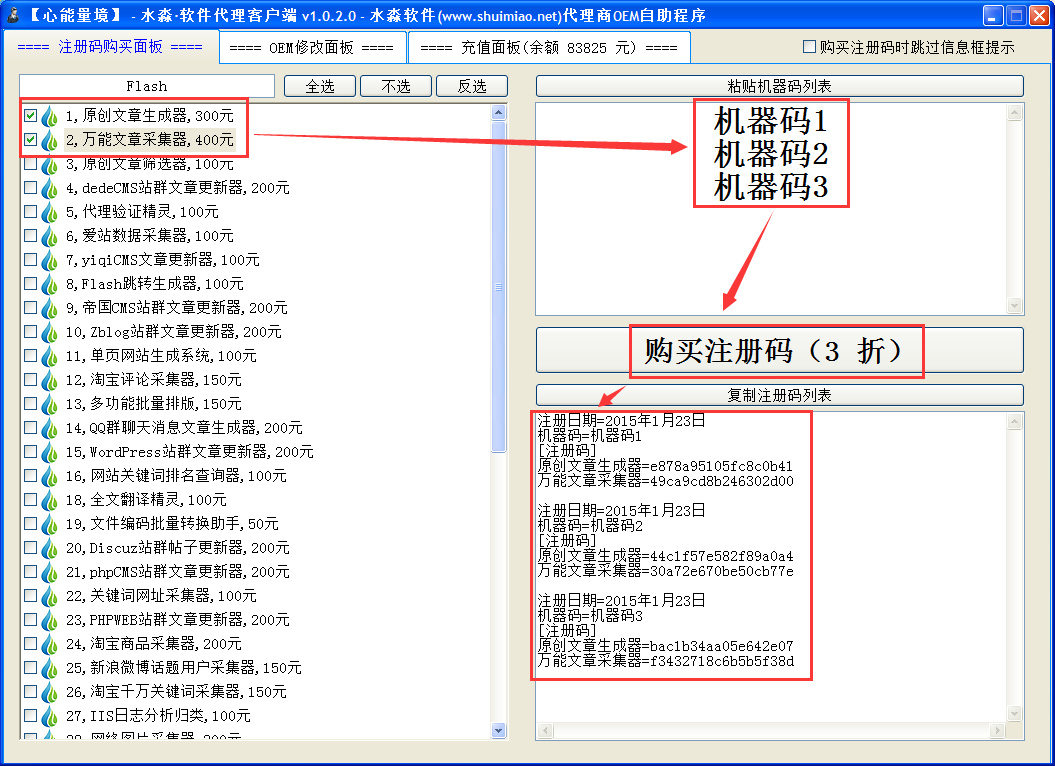Click water drop icon beside 帝国CMS站群文章更新器
This screenshot has height=766, width=1055.
(49, 308)
